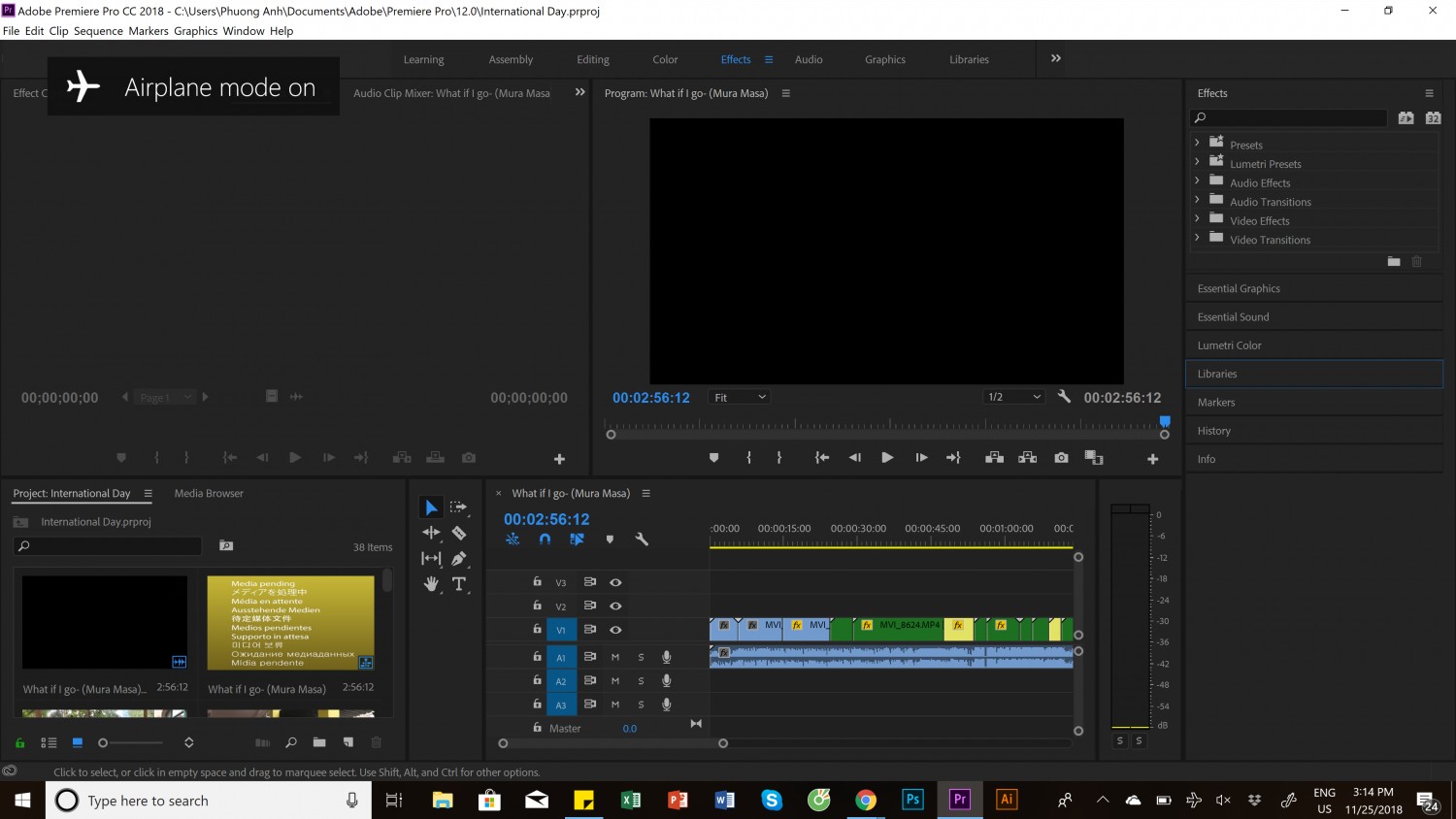Image resolution: width=1456 pixels, height=819 pixels.
Task: Open Program monitor settings wrench
Action: tap(1064, 397)
